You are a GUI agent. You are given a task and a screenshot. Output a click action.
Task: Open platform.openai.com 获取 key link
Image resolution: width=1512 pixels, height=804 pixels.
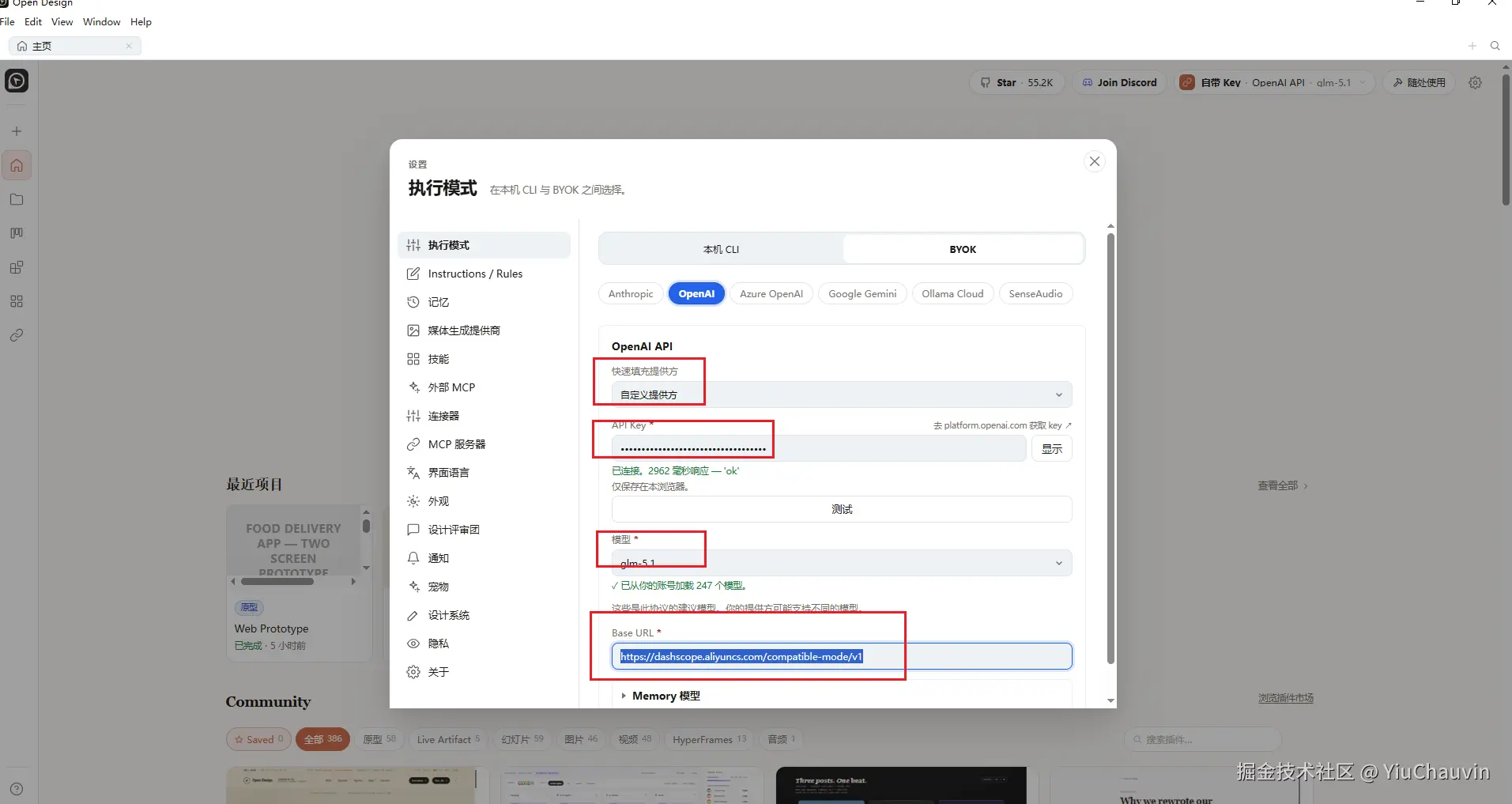coord(1002,425)
